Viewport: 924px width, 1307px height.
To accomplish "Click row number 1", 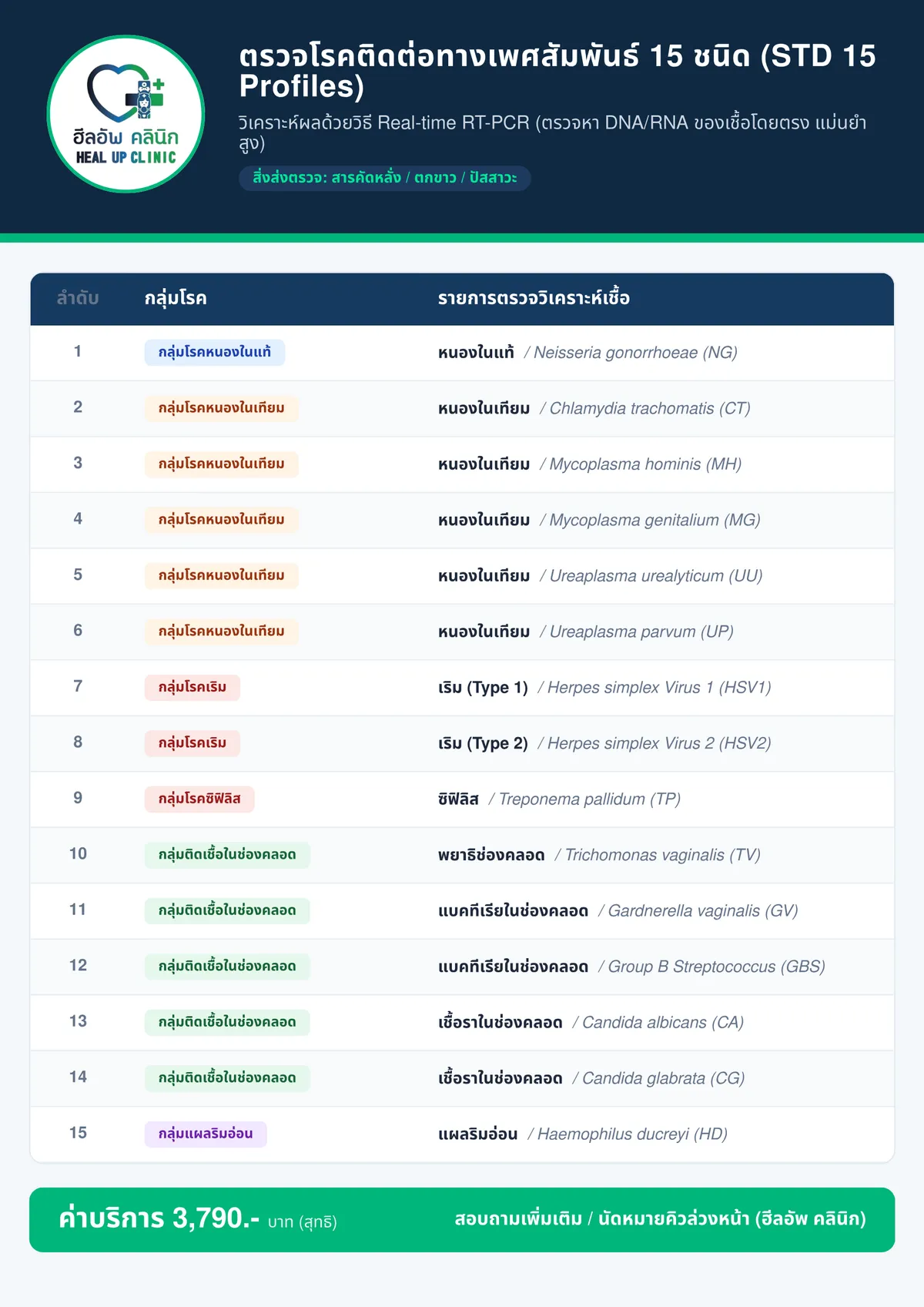I will (78, 351).
